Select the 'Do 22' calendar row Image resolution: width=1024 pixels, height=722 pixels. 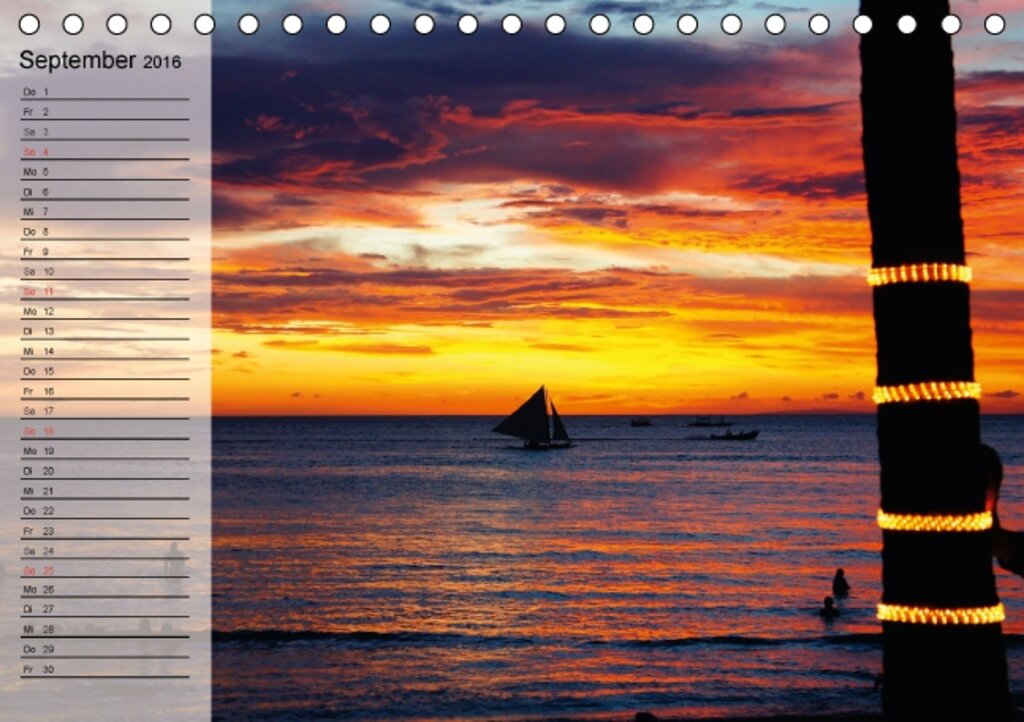coord(104,510)
